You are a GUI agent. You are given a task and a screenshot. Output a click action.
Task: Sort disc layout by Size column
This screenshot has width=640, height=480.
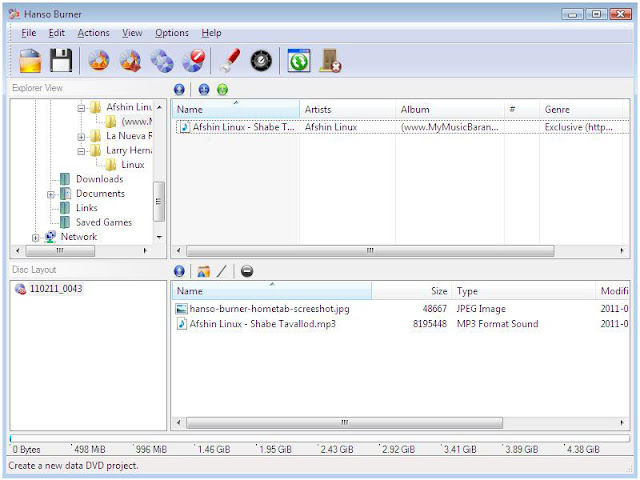point(411,291)
